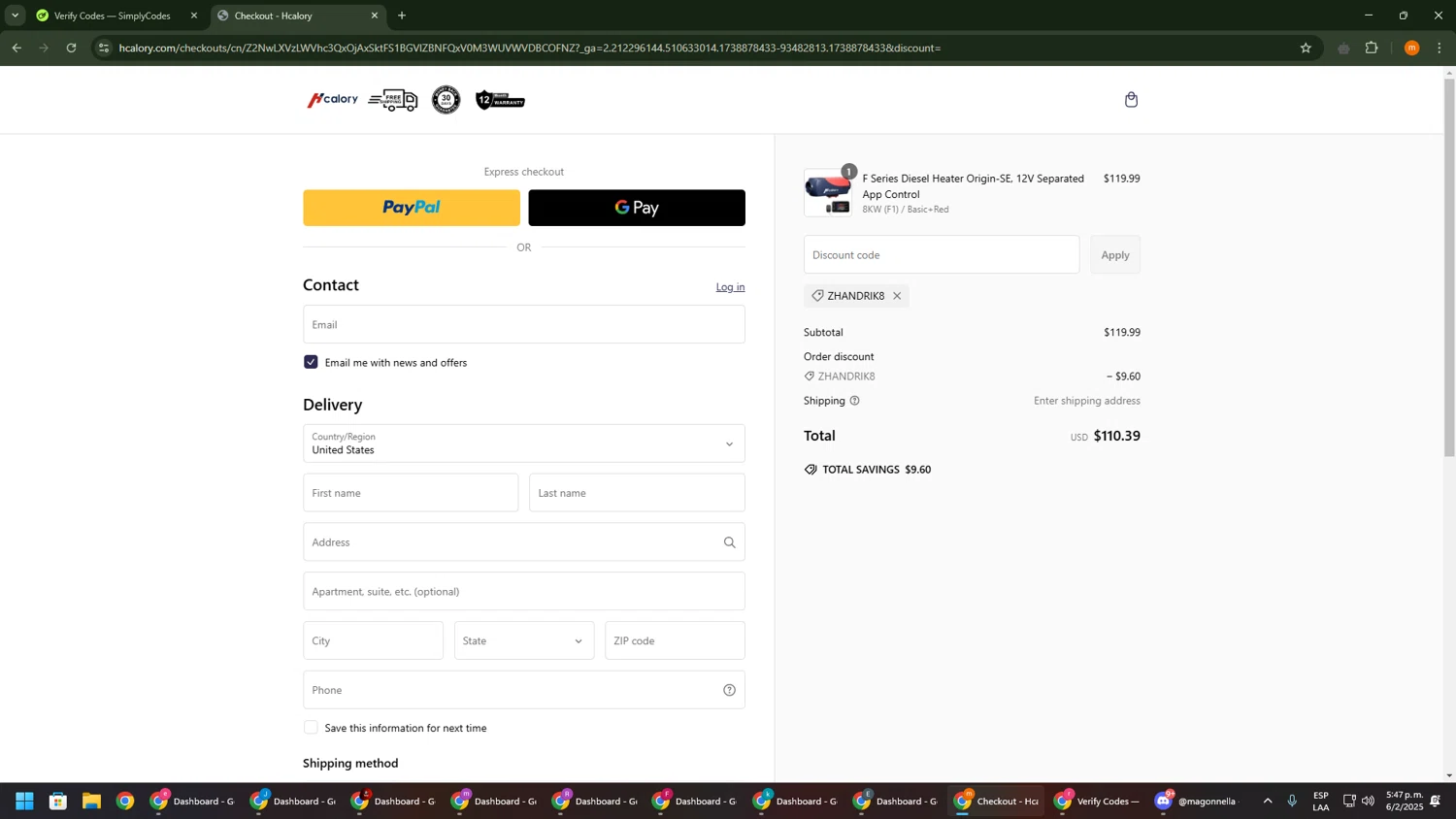1456x819 pixels.
Task: Open the Chrome profile avatar
Action: point(1411,48)
